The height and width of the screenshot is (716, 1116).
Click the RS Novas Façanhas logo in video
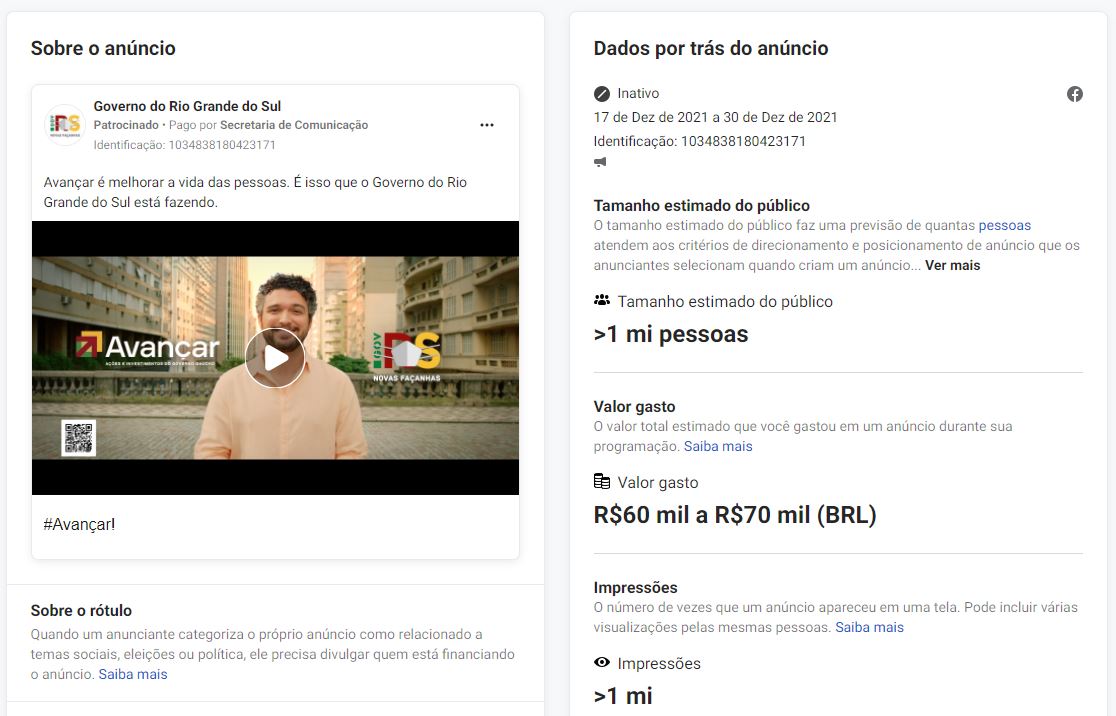click(407, 357)
